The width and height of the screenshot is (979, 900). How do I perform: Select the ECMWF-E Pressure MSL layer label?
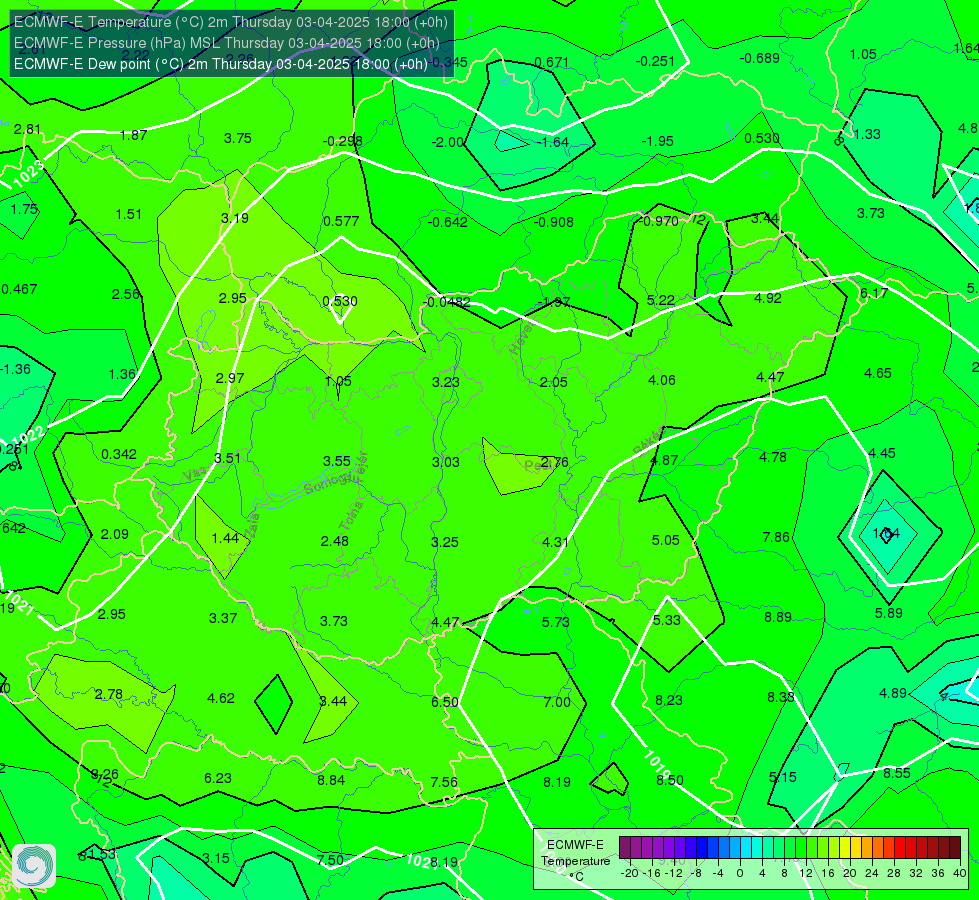coord(227,43)
